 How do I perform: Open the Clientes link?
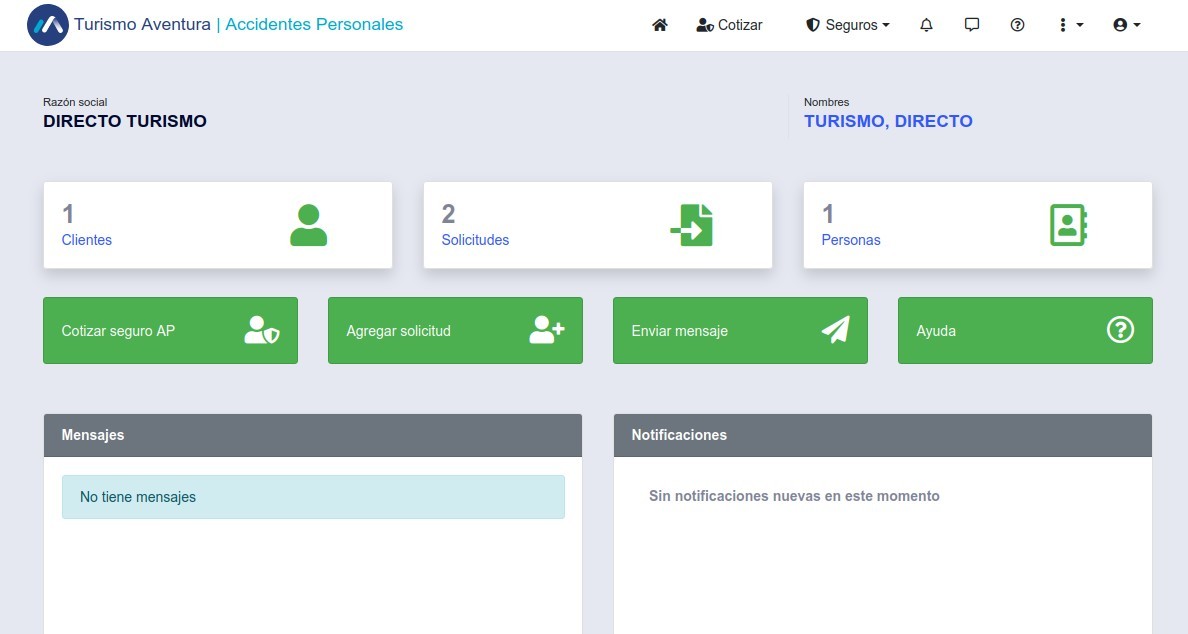(87, 240)
